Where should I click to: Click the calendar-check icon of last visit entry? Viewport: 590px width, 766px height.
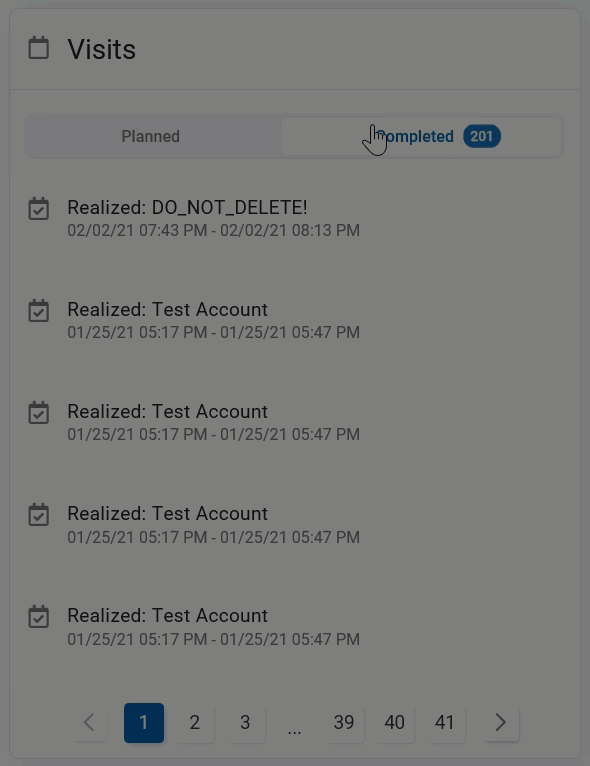click(x=39, y=617)
